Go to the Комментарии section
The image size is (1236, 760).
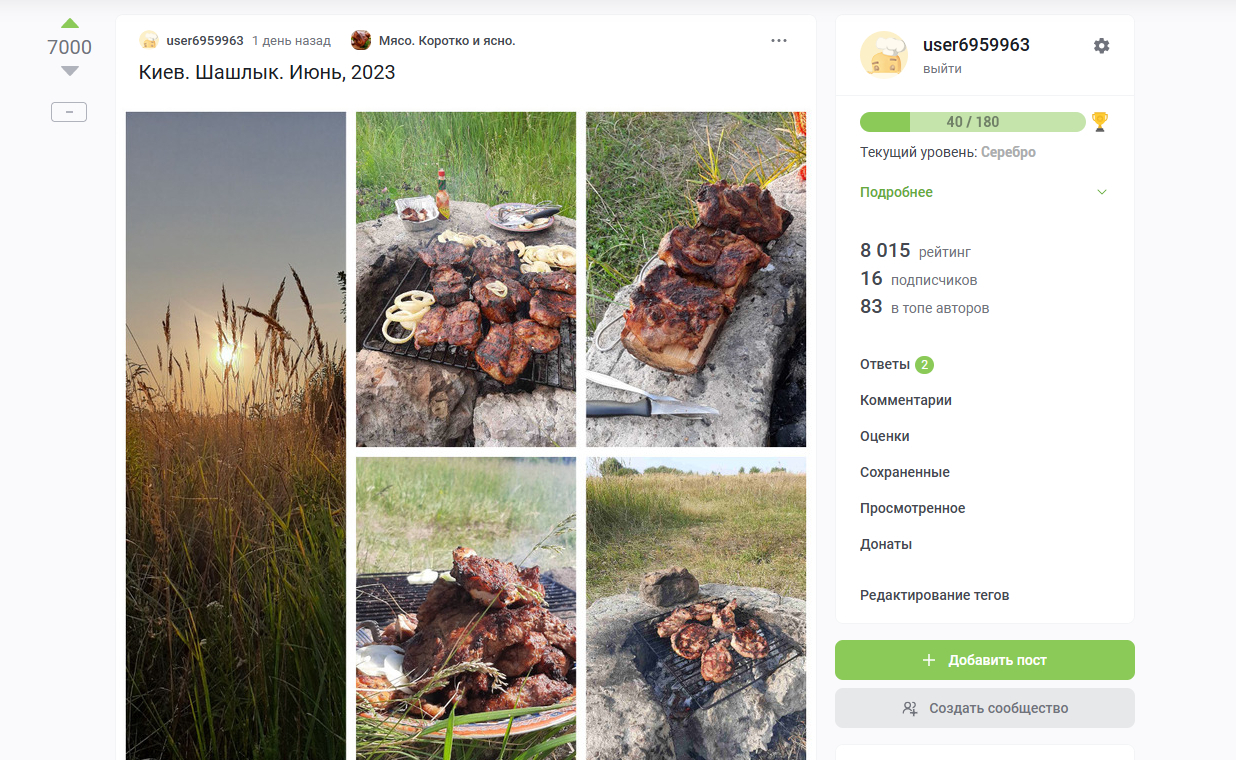point(905,400)
